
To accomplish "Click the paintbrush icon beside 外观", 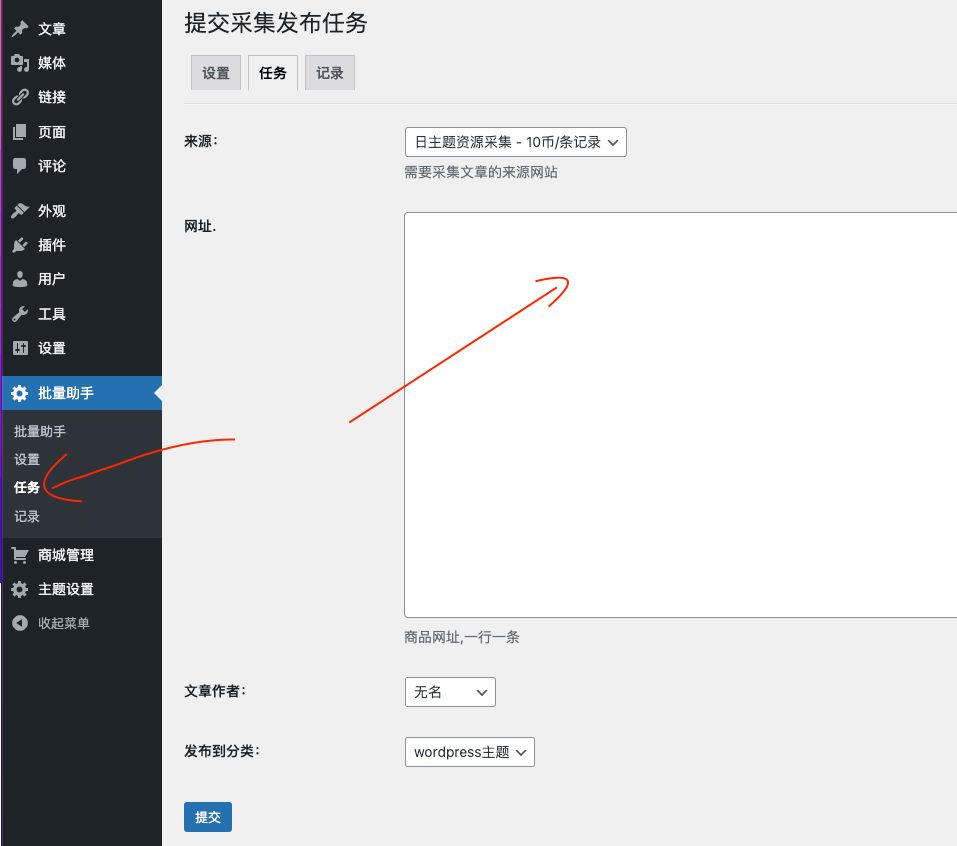I will pos(20,211).
